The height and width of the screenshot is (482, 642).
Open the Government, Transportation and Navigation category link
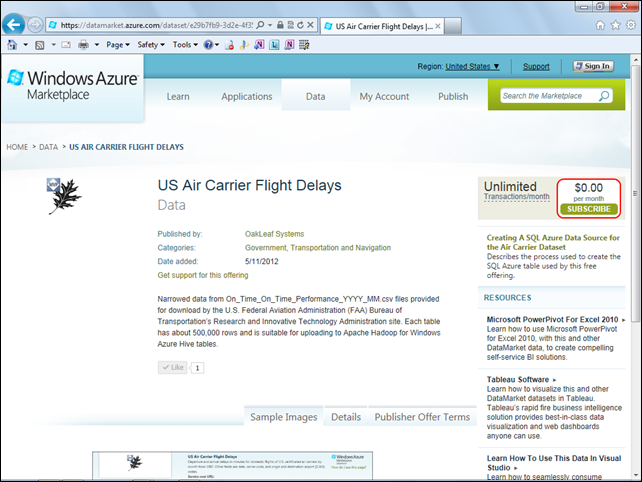click(318, 248)
